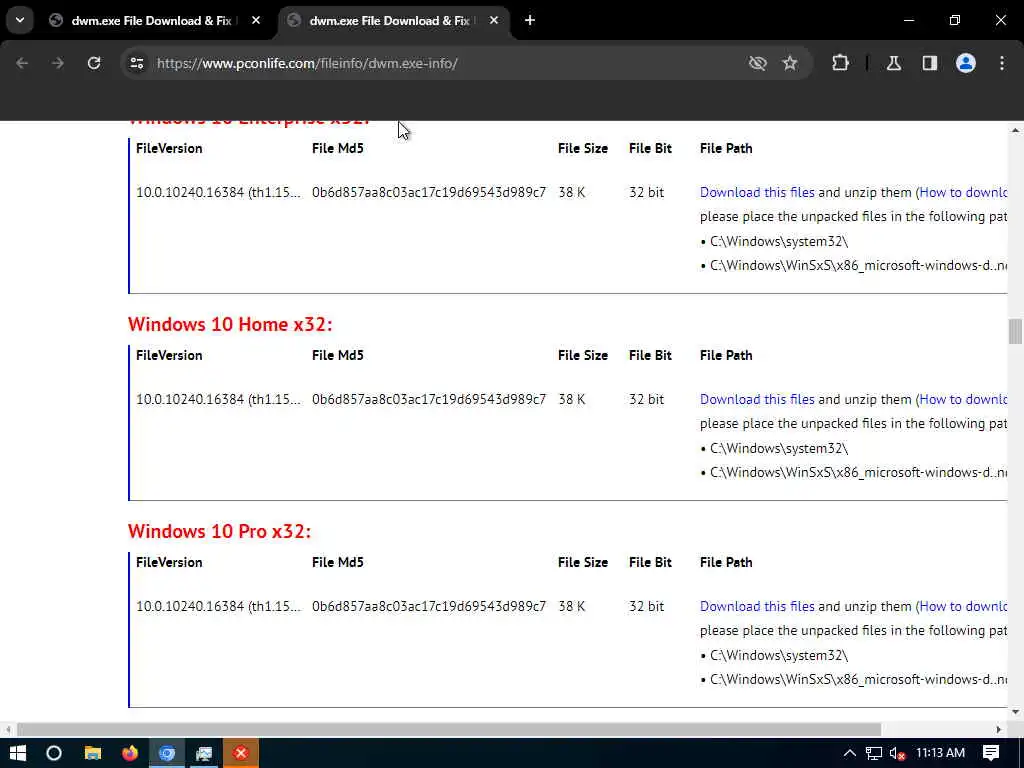Image resolution: width=1024 pixels, height=768 pixels.
Task: Click the crossed-eye tracking protection icon
Action: [758, 63]
